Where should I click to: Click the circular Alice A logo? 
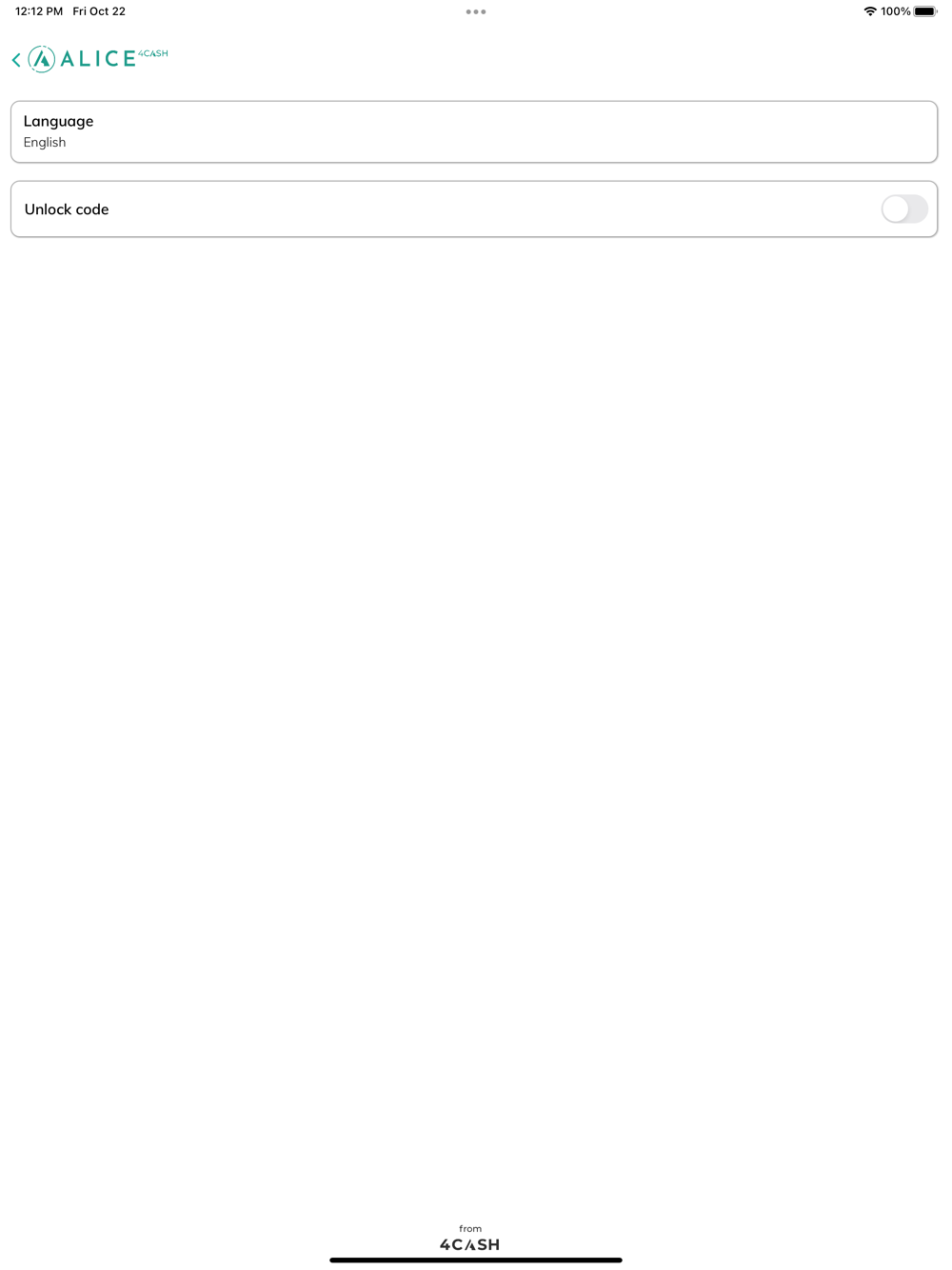pos(42,59)
